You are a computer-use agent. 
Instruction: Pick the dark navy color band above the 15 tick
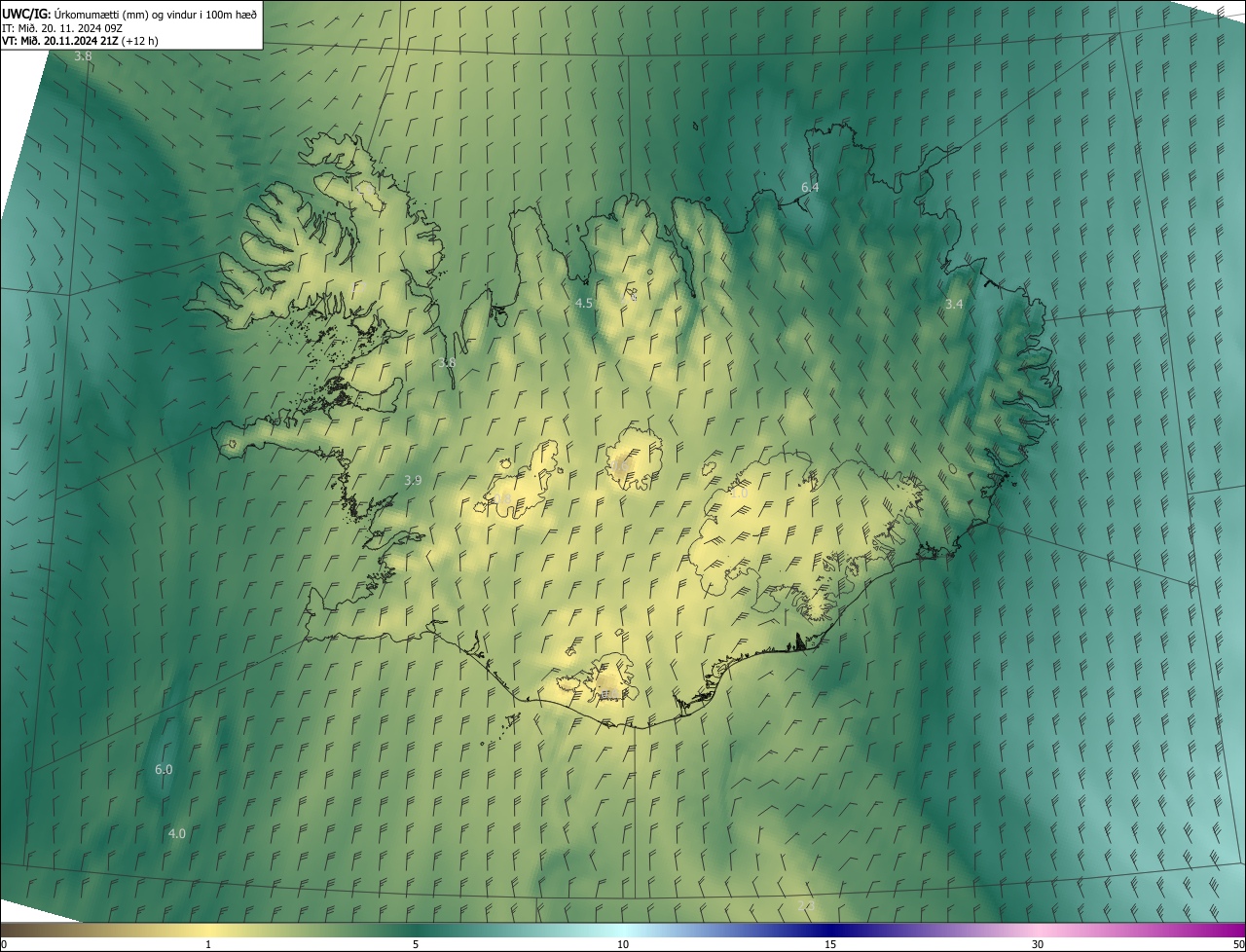click(830, 930)
